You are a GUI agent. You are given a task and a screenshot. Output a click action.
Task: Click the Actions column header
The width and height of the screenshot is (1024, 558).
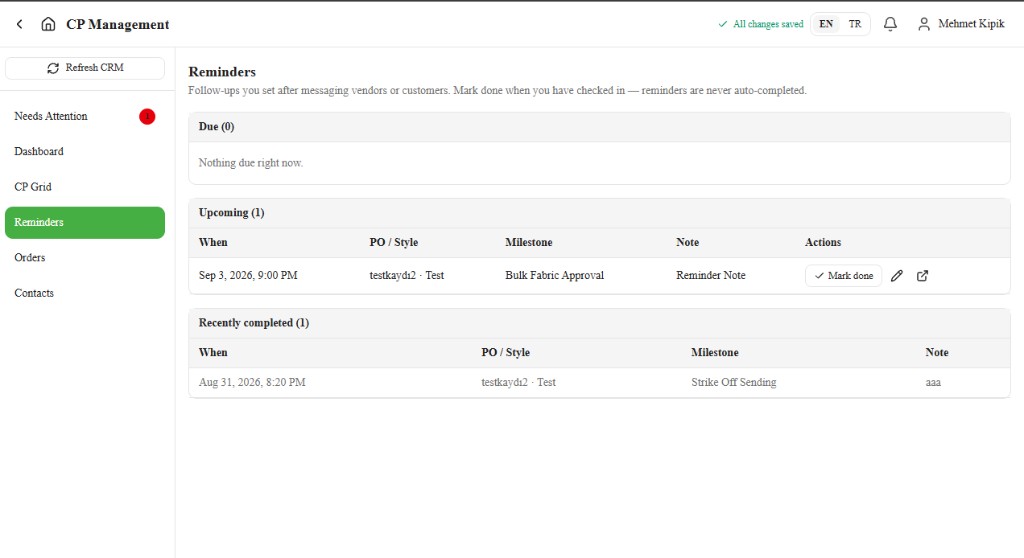click(x=823, y=242)
